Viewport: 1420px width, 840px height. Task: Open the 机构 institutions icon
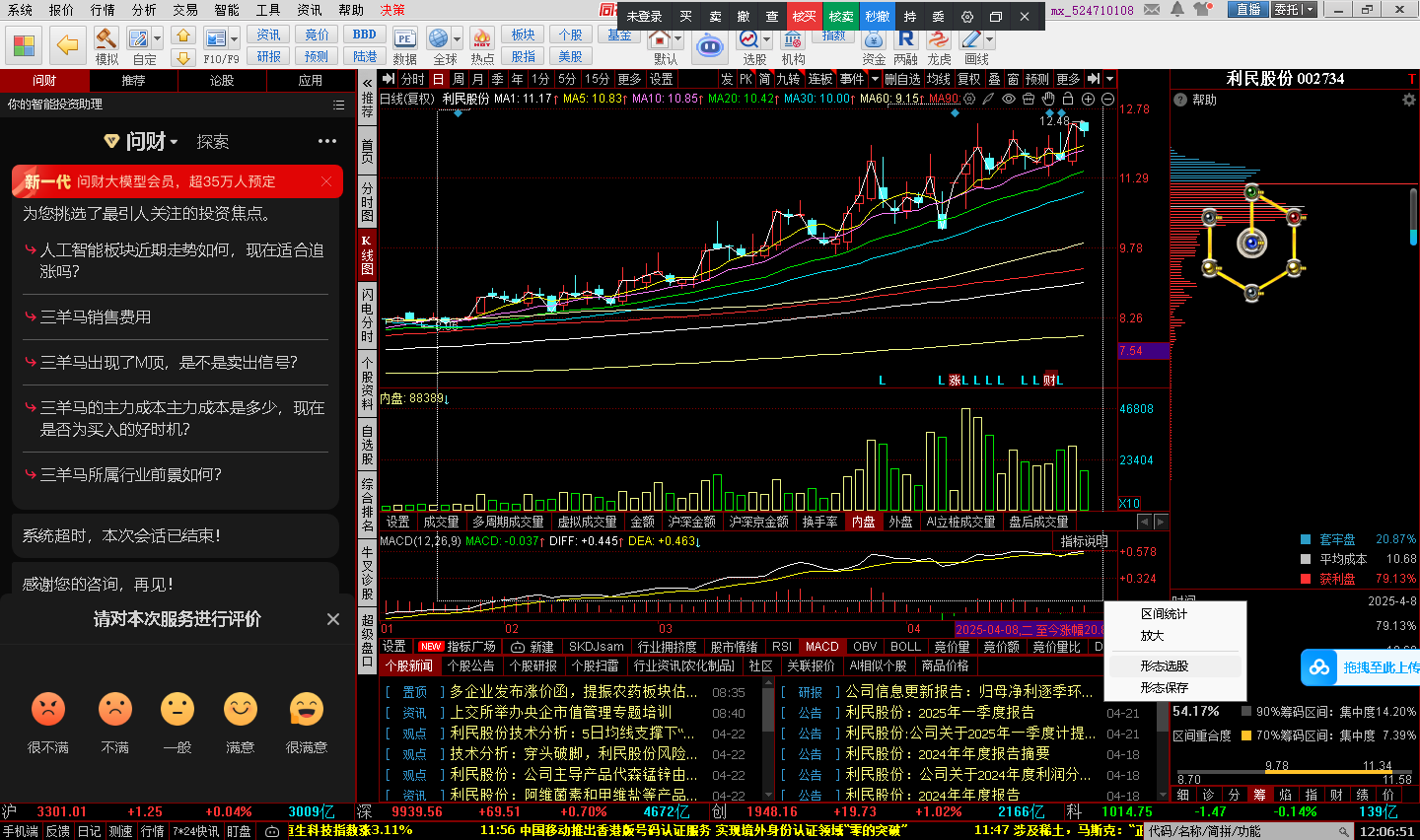click(x=793, y=38)
